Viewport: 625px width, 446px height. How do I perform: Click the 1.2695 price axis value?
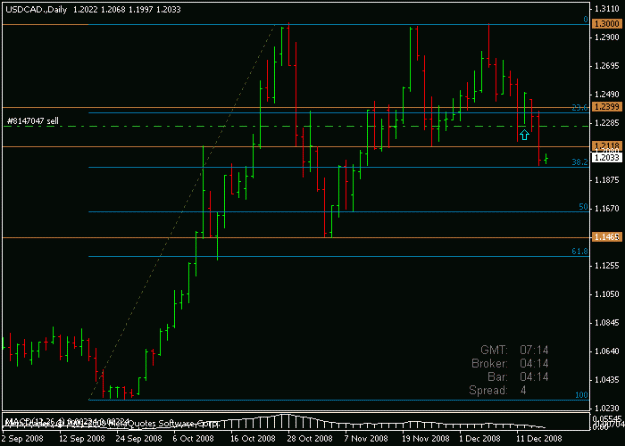click(x=607, y=66)
